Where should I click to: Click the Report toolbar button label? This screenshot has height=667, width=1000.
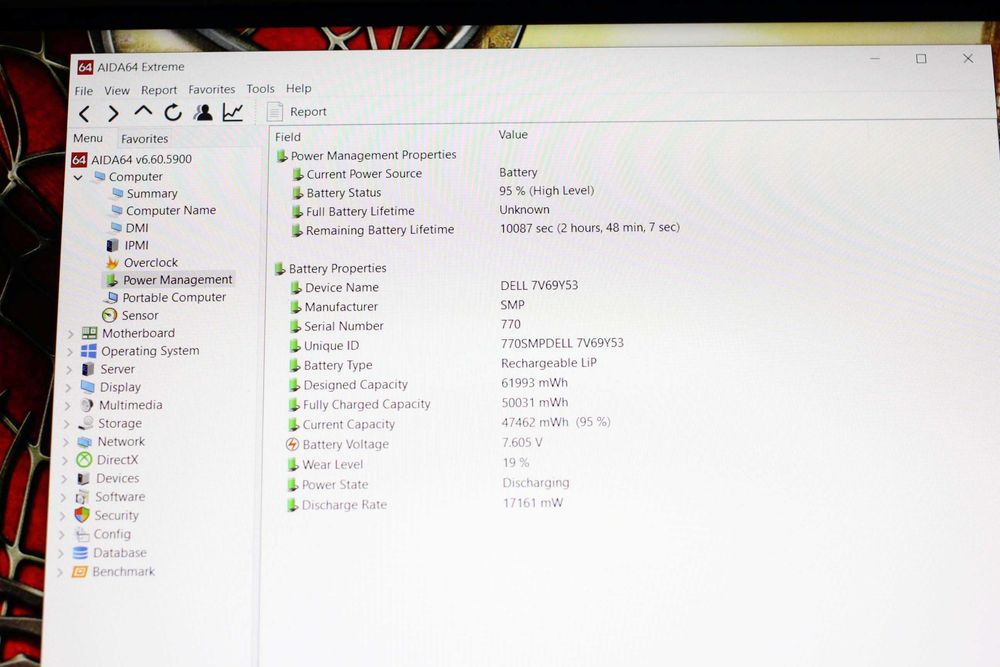308,112
